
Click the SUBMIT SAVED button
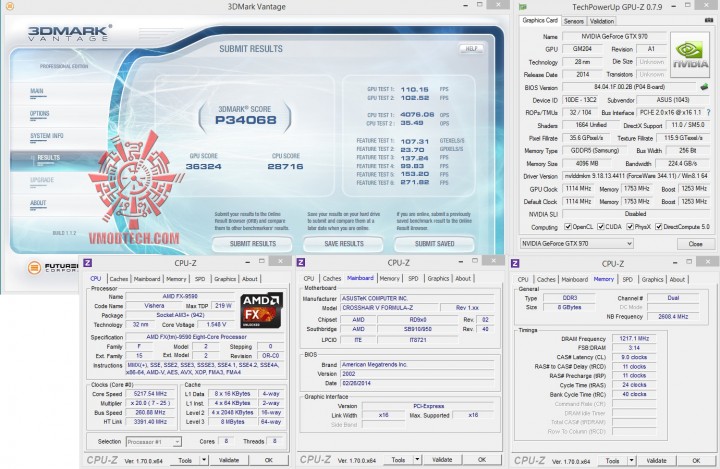pyautogui.click(x=434, y=244)
